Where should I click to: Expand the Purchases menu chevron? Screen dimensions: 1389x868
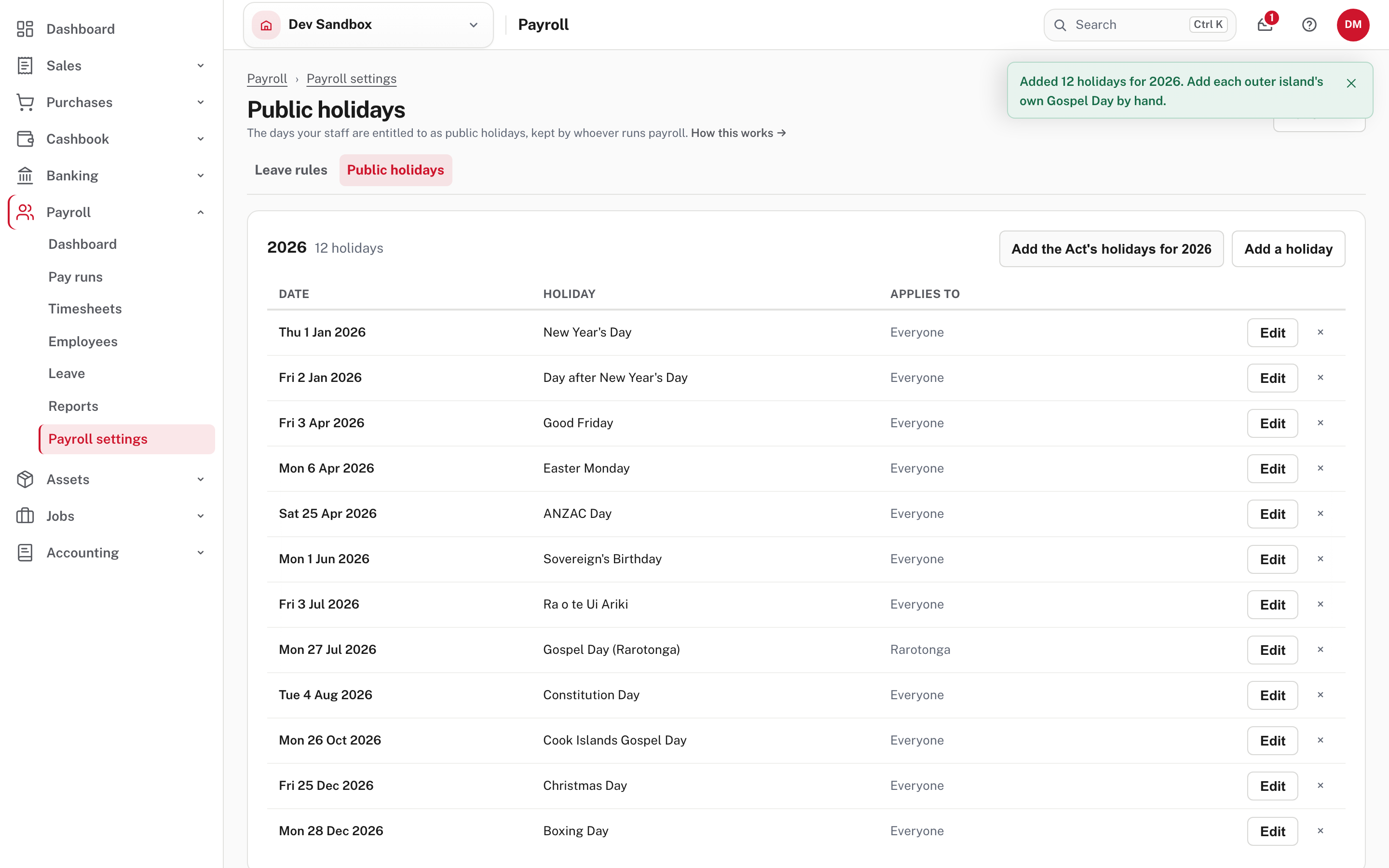pos(200,102)
